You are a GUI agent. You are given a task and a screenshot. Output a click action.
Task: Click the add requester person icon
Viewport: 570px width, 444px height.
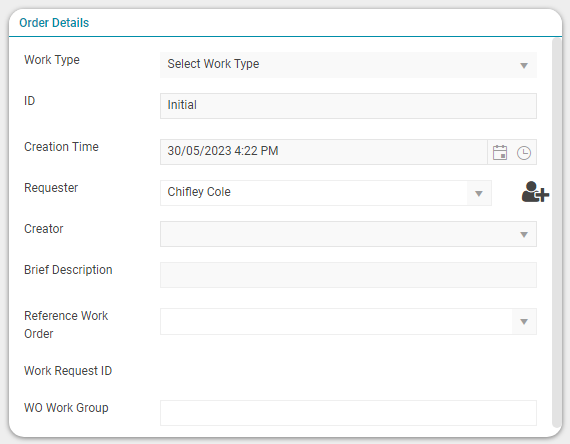(535, 192)
